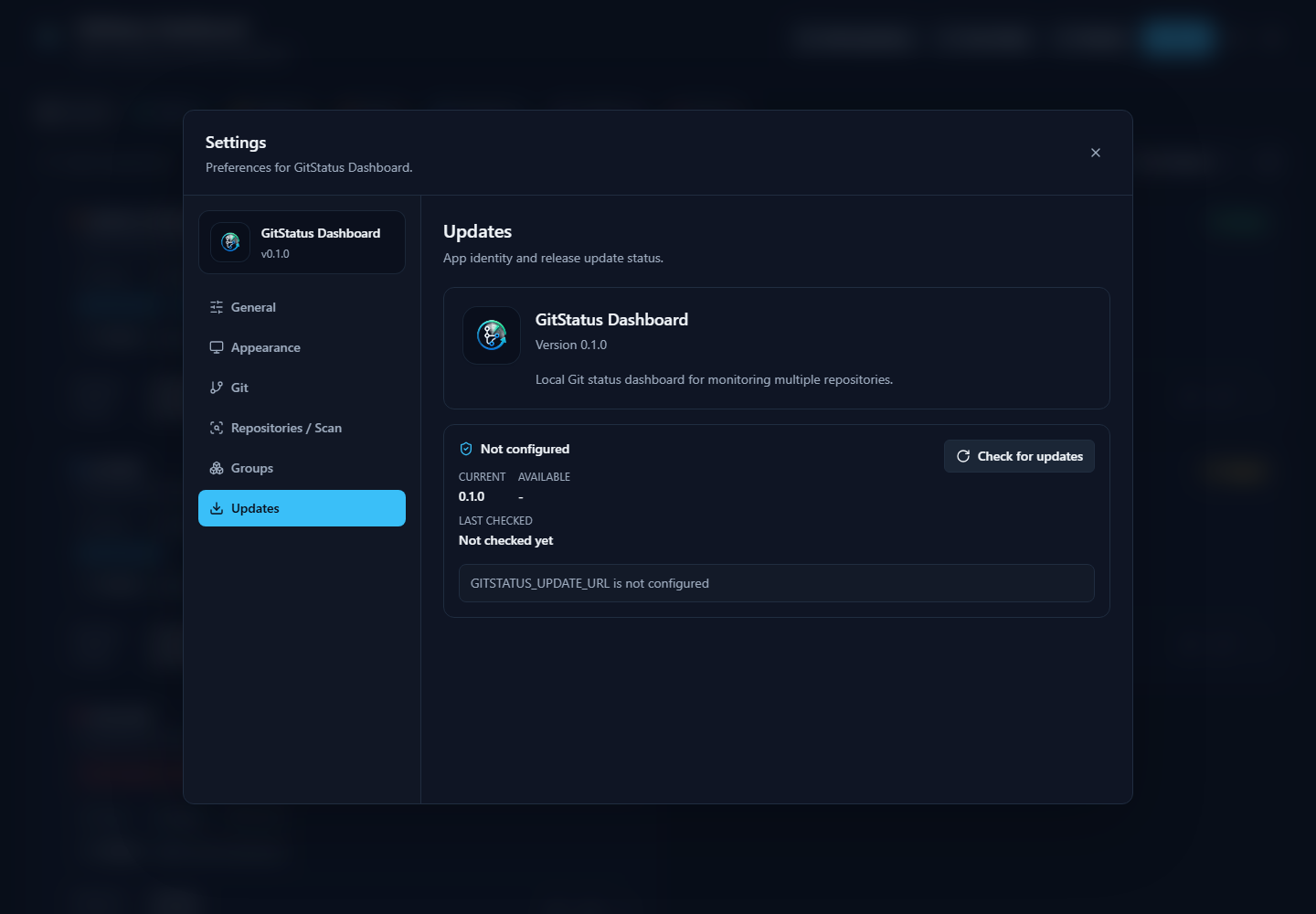Click the GitStatus logo in sidebar card
This screenshot has height=914, width=1316.
[x=230, y=242]
